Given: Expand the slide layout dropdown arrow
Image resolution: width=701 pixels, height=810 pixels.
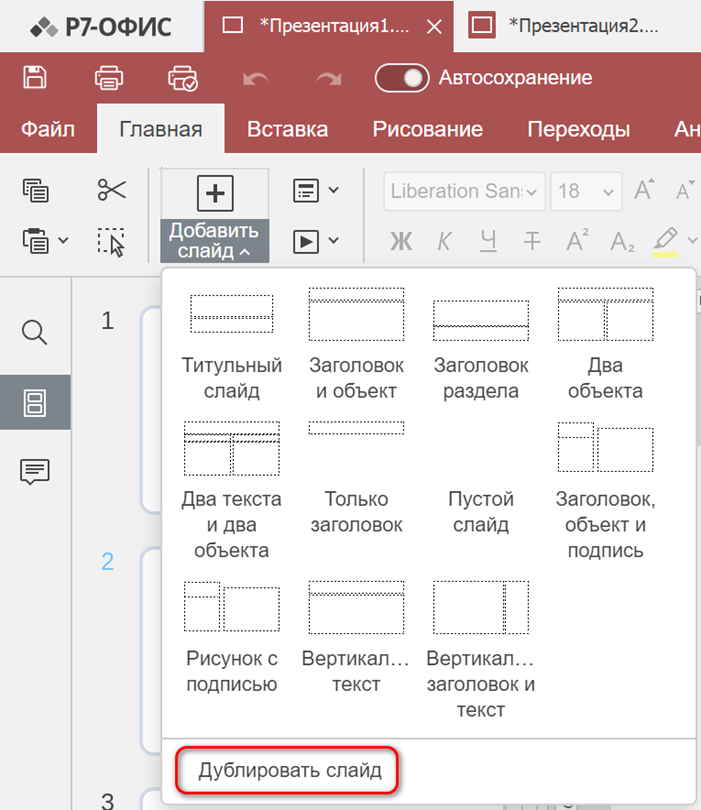Looking at the screenshot, I should [334, 190].
